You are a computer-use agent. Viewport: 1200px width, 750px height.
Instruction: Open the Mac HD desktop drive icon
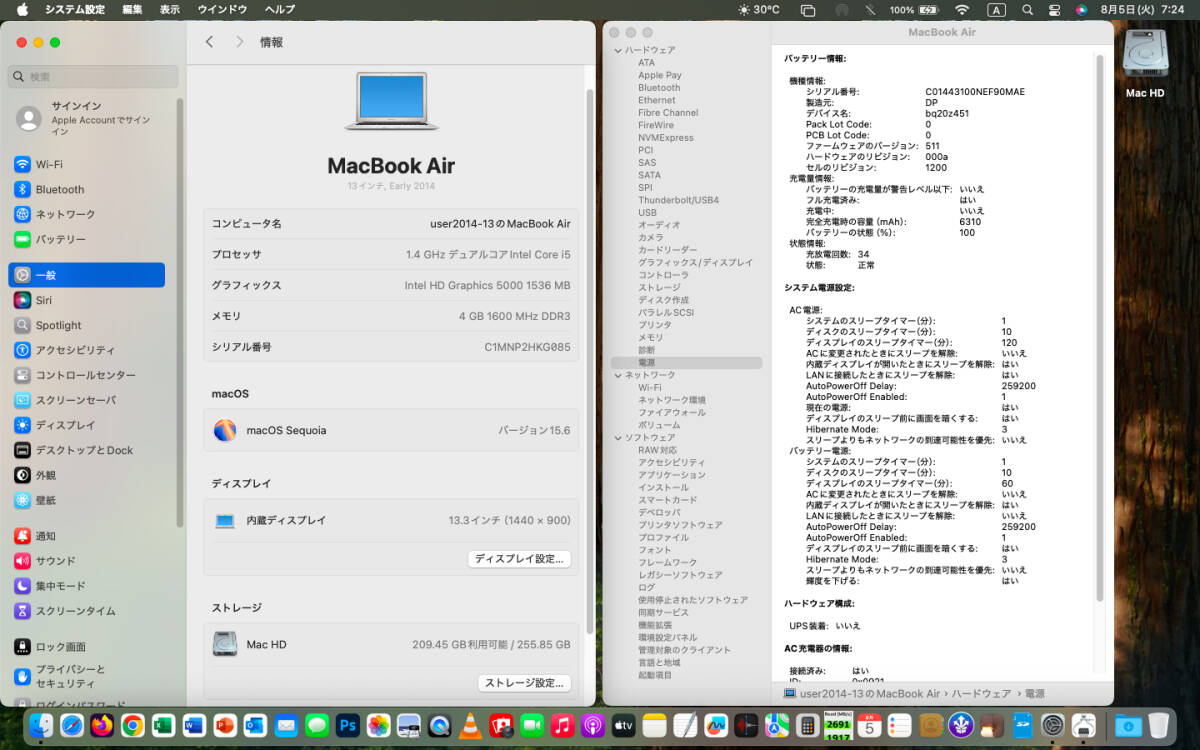click(1145, 60)
